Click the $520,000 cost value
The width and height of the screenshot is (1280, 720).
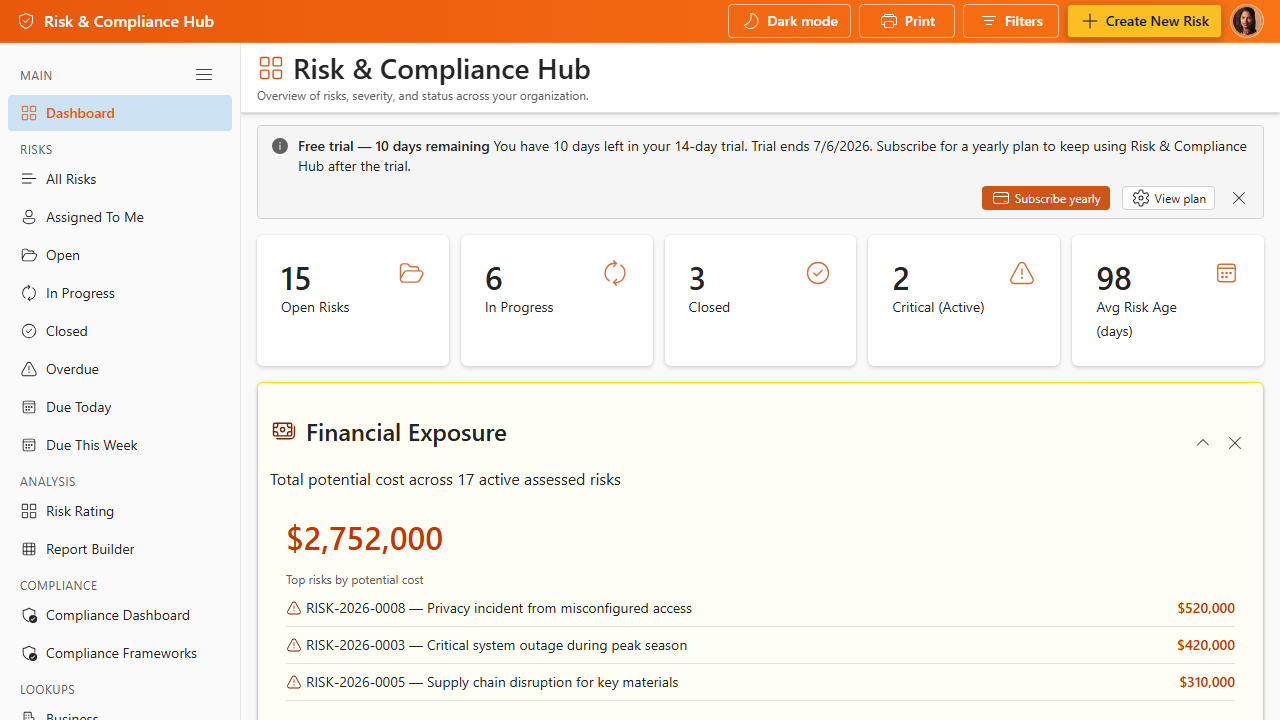click(x=1206, y=608)
